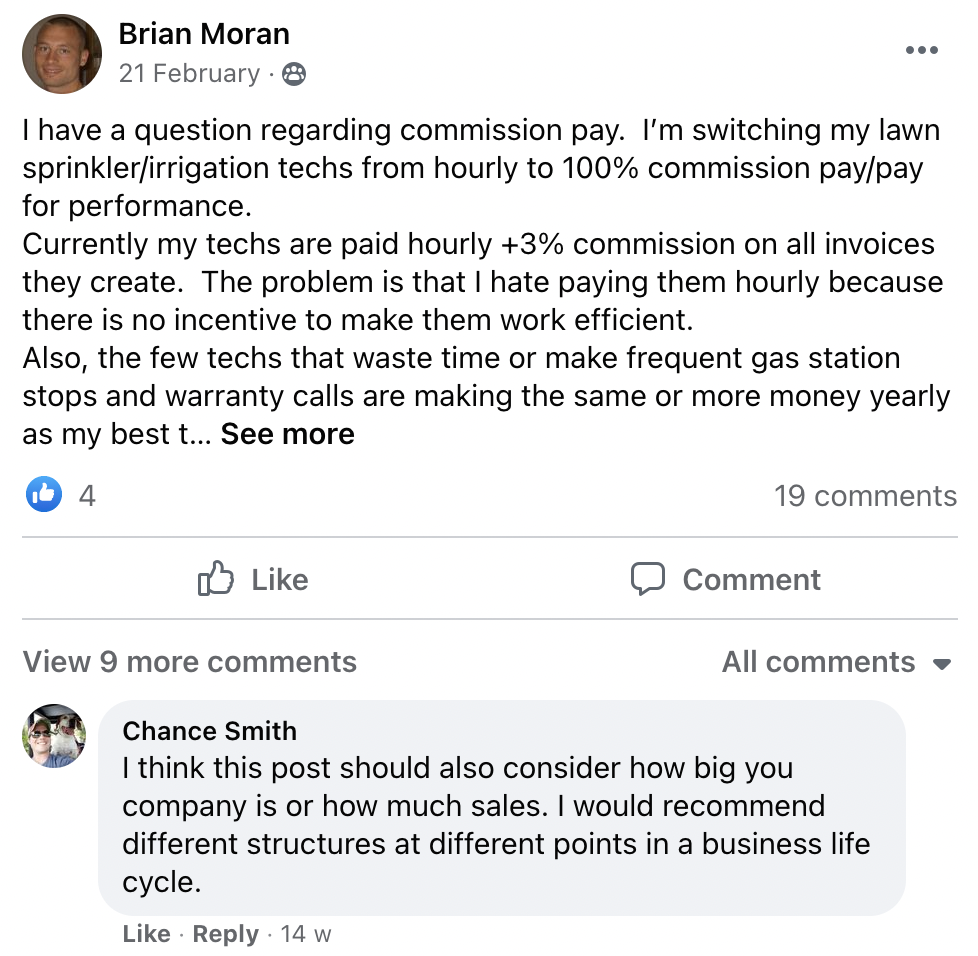Viewport: 978px width, 956px height.
Task: Expand the All comments filter dropdown
Action: [836, 662]
